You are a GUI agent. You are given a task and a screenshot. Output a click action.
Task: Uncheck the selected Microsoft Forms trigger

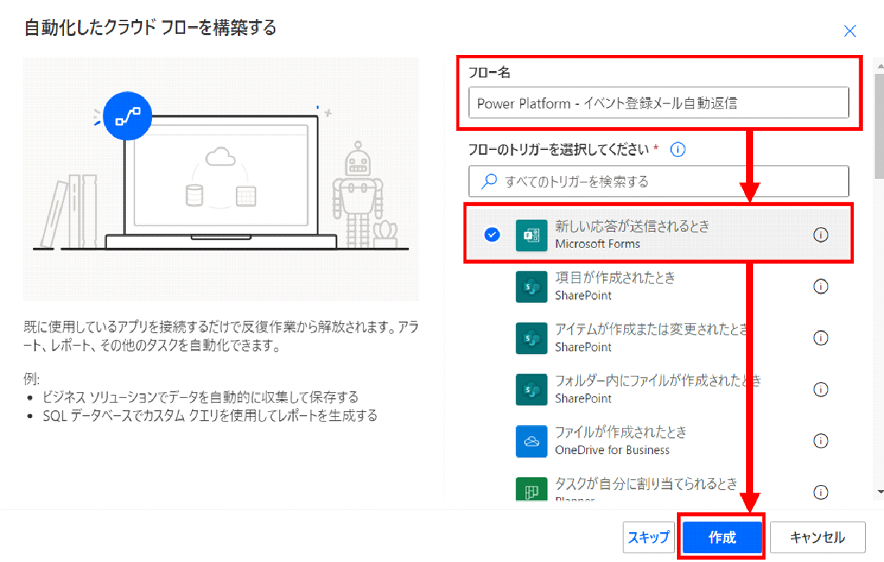pos(492,234)
